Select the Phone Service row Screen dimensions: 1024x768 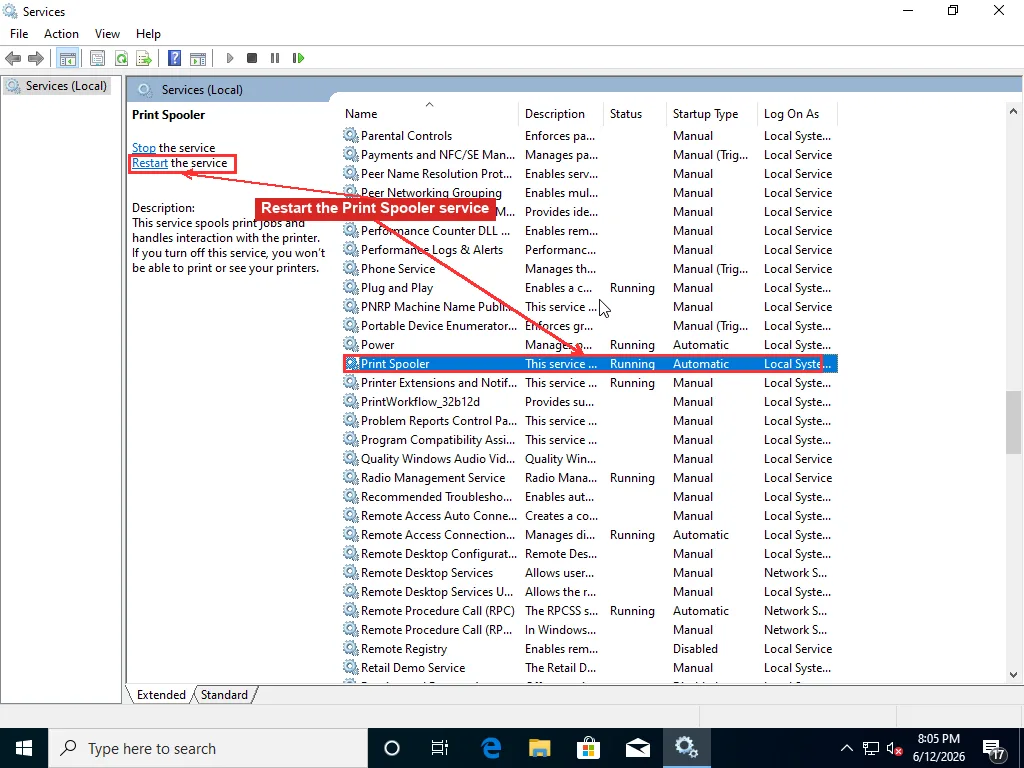click(590, 269)
